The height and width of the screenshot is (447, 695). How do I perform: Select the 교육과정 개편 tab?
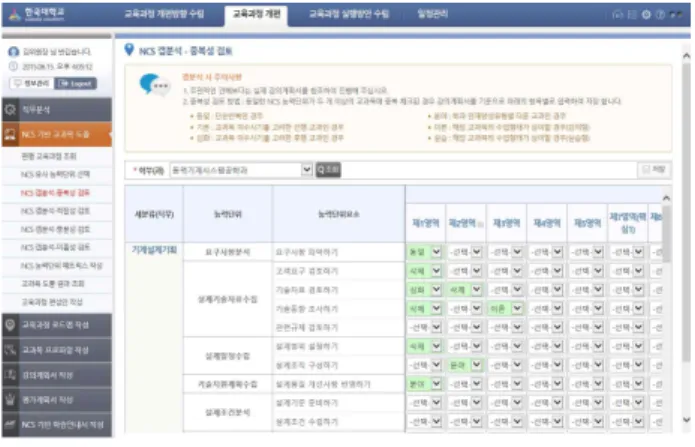coord(256,14)
